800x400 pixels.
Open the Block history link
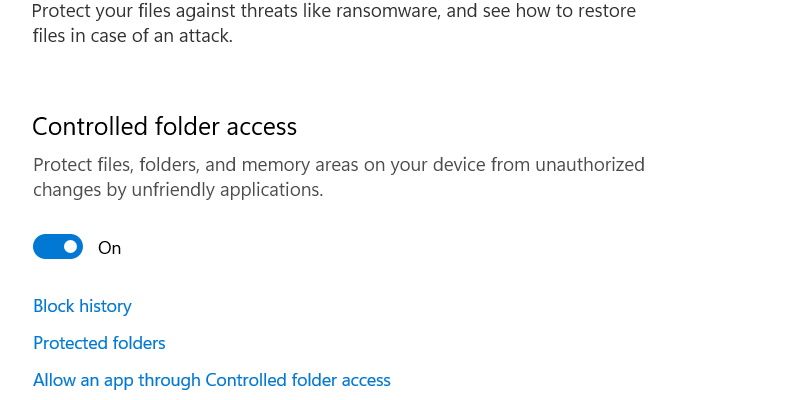point(82,306)
